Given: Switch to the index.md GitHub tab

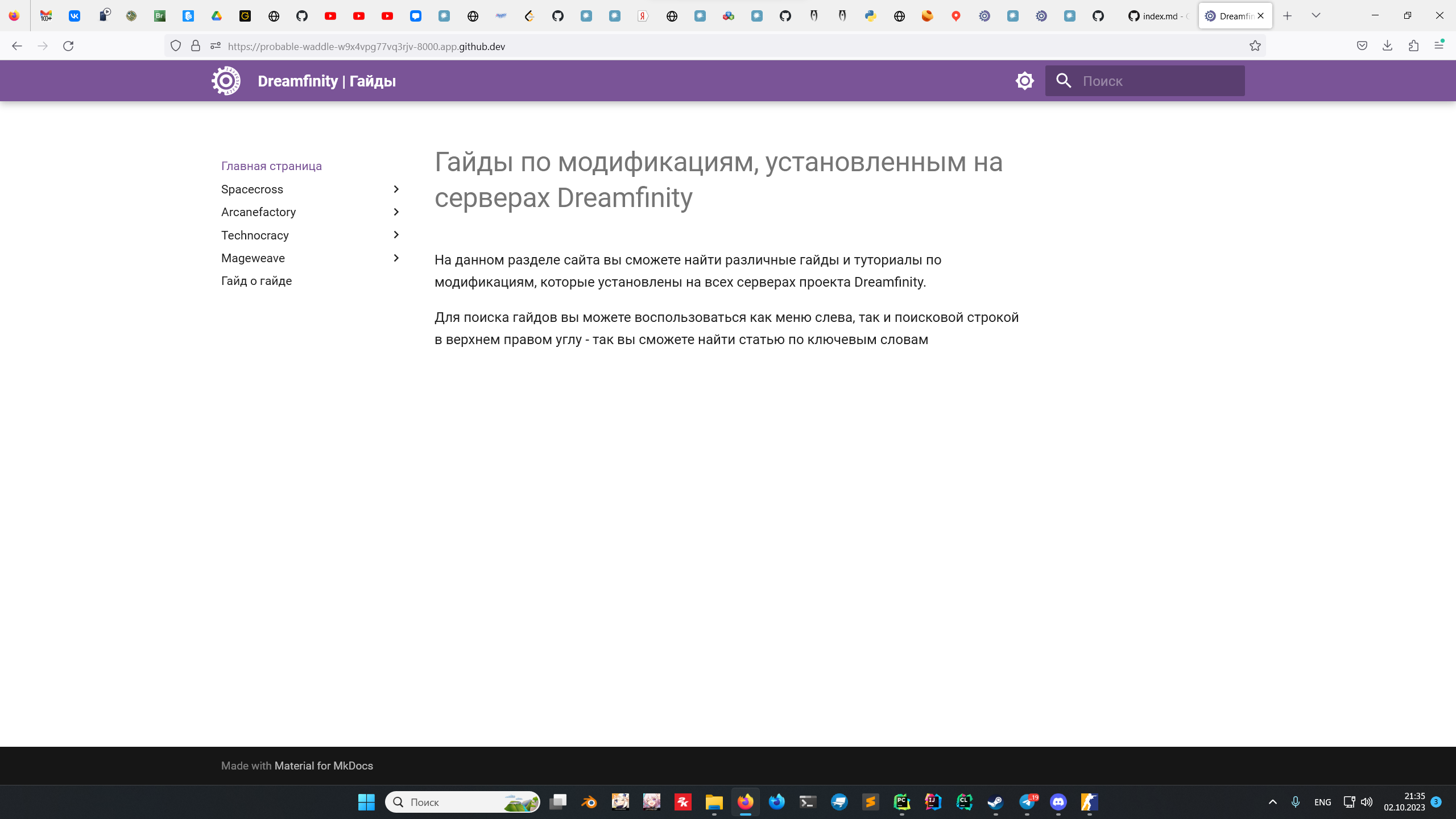Looking at the screenshot, I should pos(1158,16).
